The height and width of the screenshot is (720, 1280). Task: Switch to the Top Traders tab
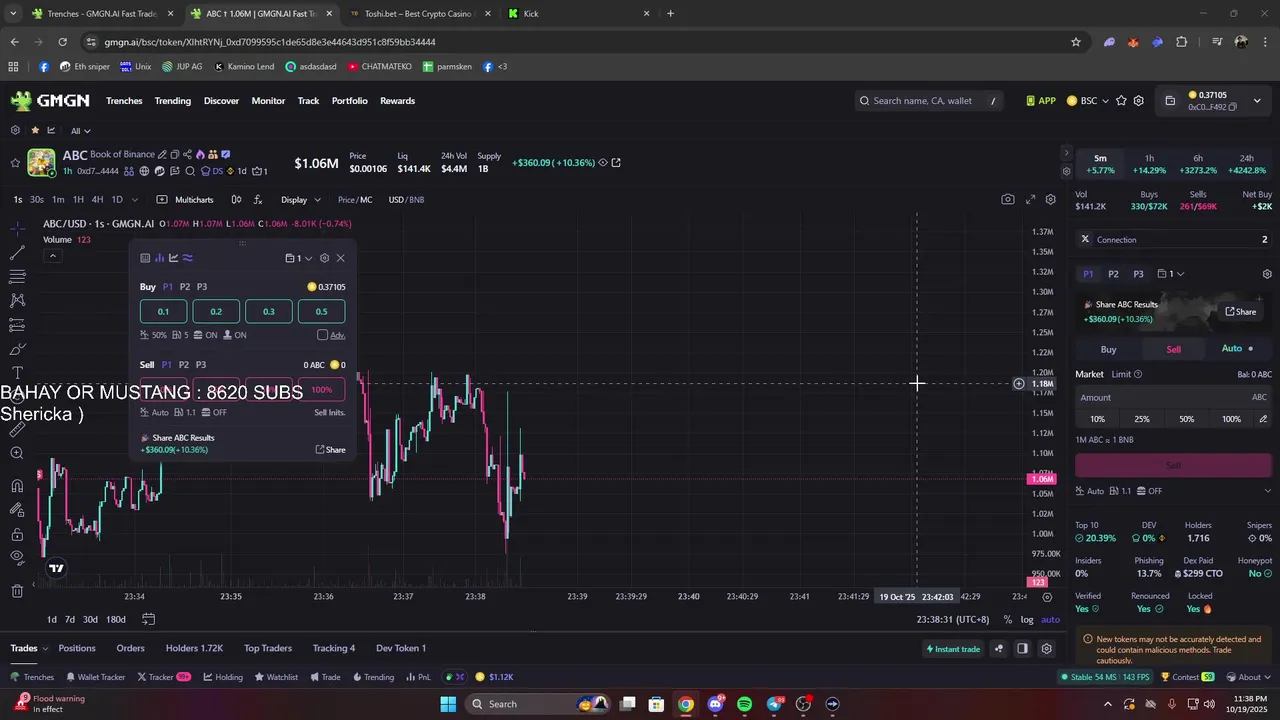pyautogui.click(x=268, y=648)
